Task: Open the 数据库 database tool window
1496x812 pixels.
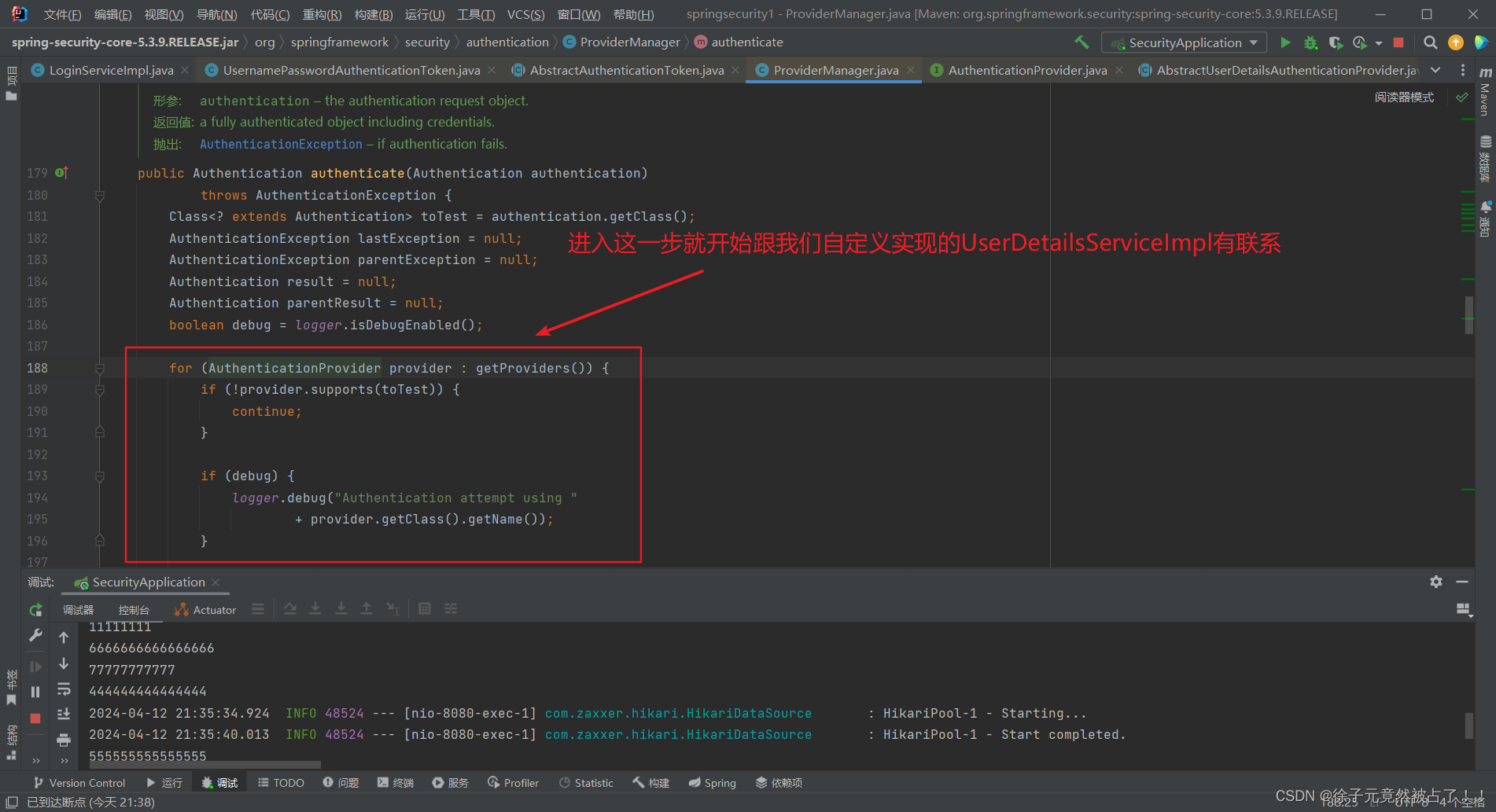Action: [1485, 159]
